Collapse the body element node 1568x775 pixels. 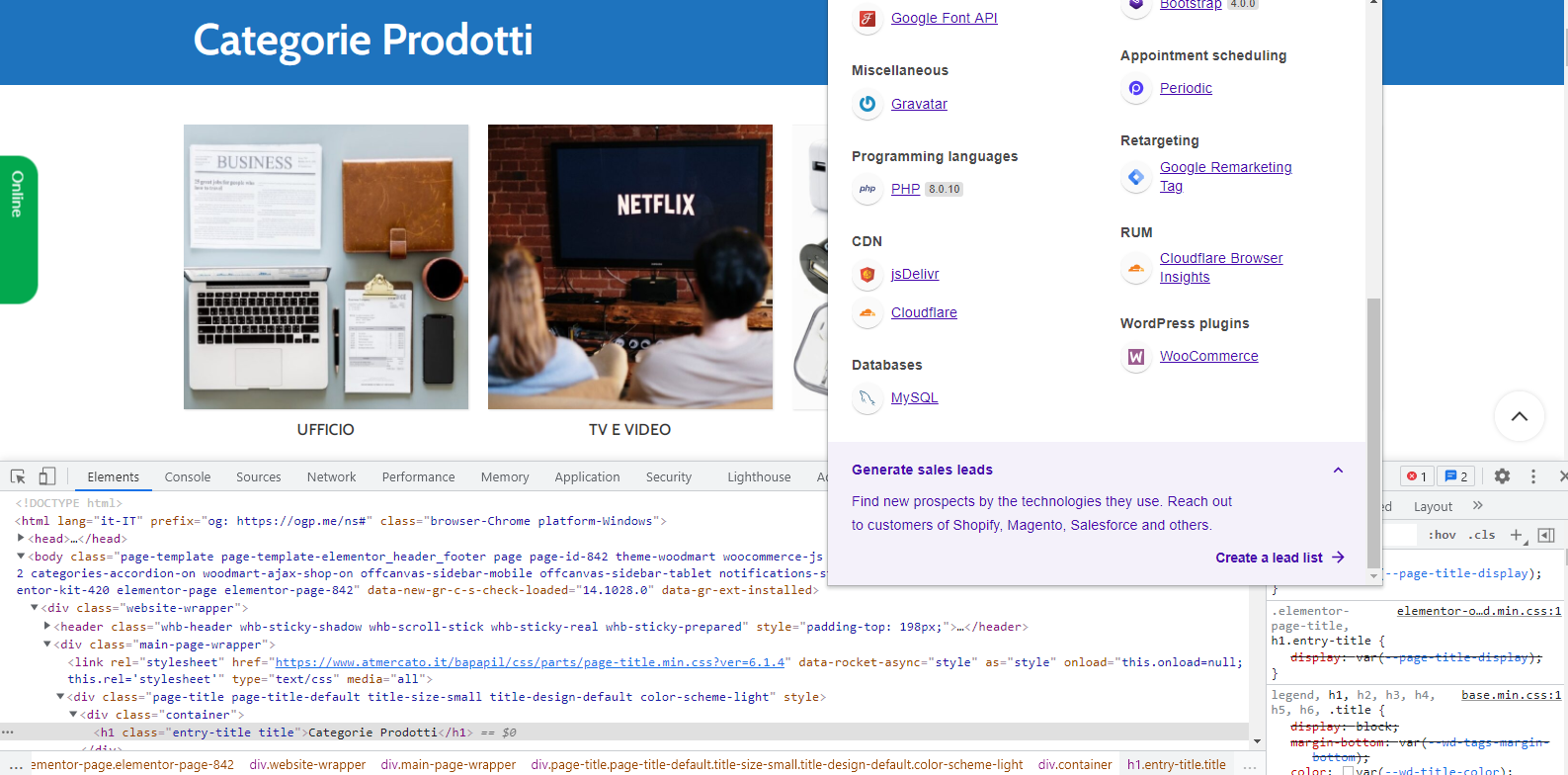click(x=21, y=557)
